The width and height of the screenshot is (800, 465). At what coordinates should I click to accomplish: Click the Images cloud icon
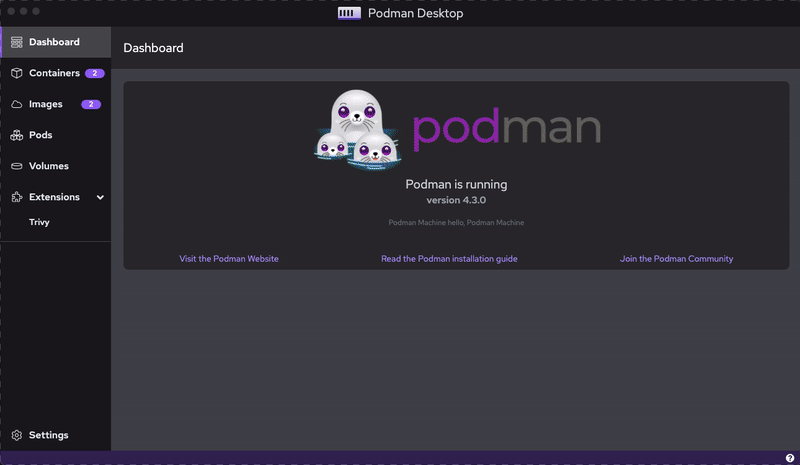[17, 104]
